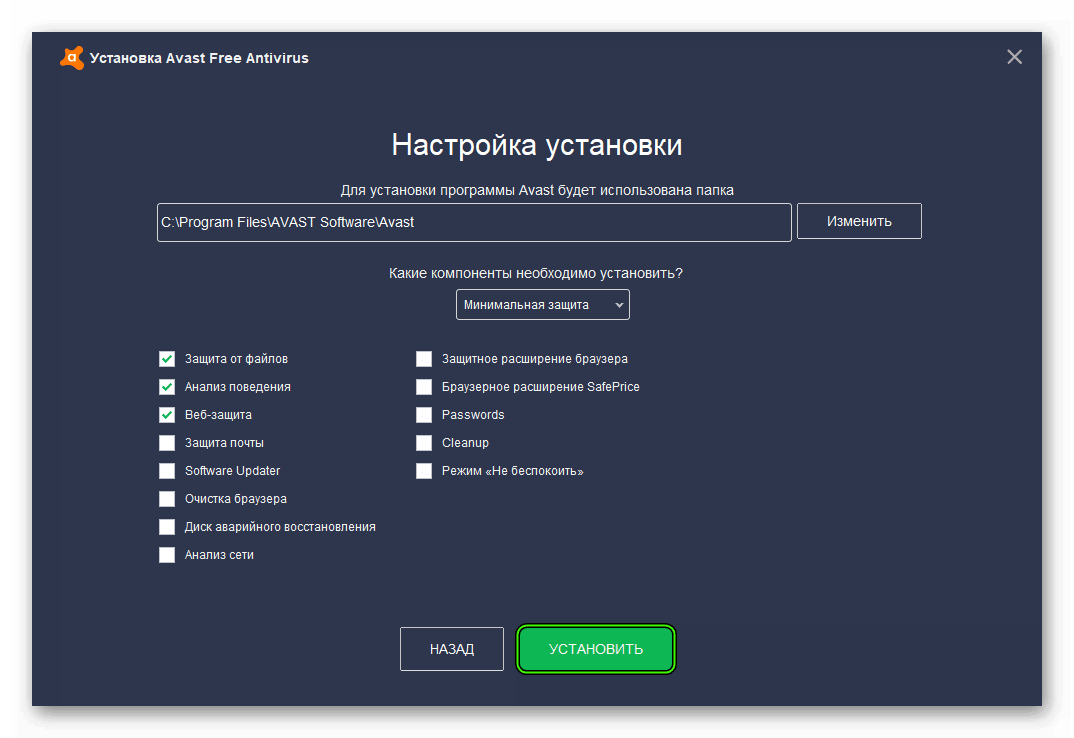This screenshot has width=1074, height=738.
Task: Click the Avast logo icon in title
Action: pyautogui.click(x=72, y=58)
